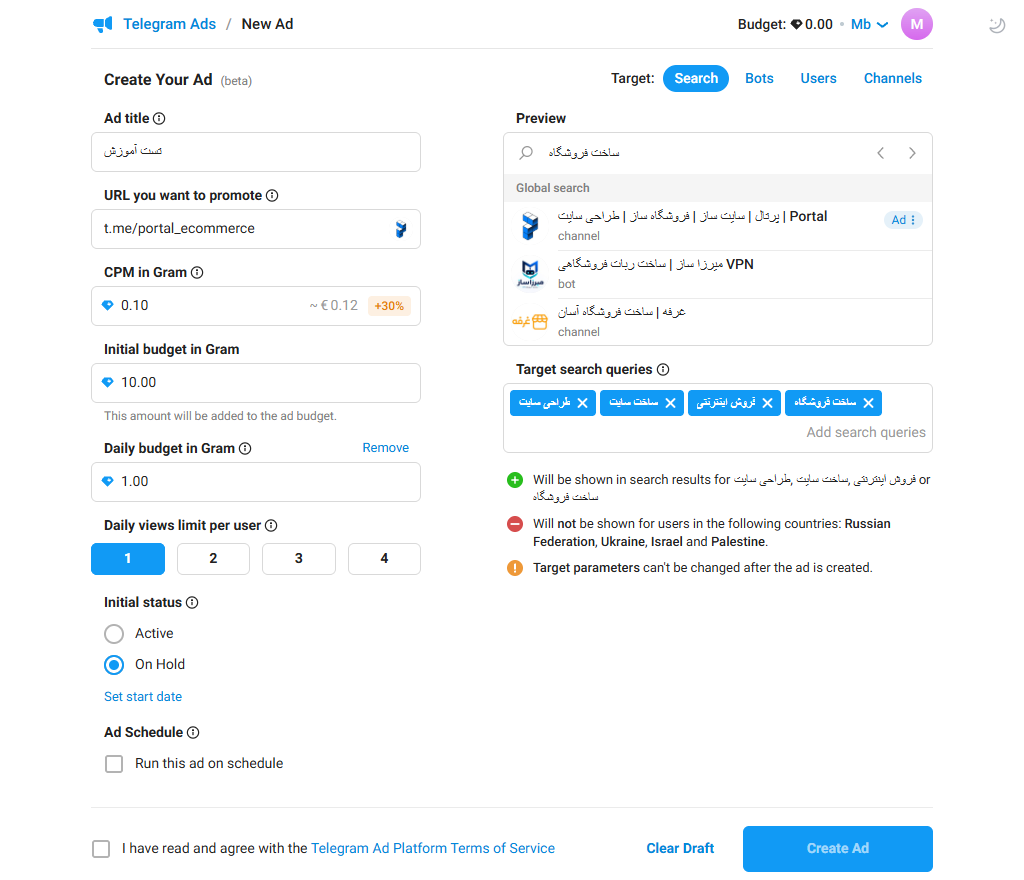The width and height of the screenshot is (1024, 880).
Task: Go to next preview with right chevron
Action: 912,153
